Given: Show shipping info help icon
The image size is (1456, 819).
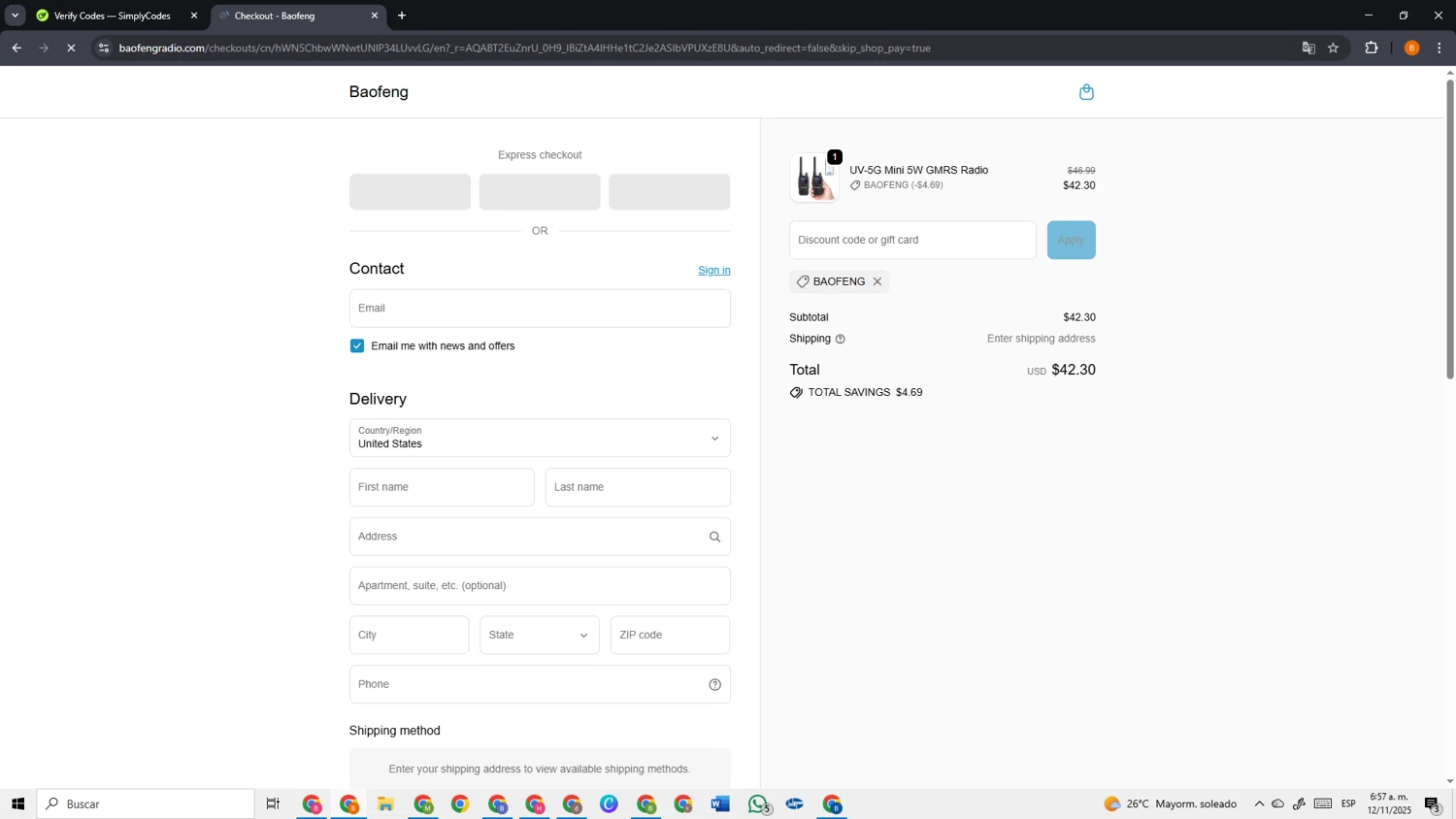Looking at the screenshot, I should coord(841,339).
